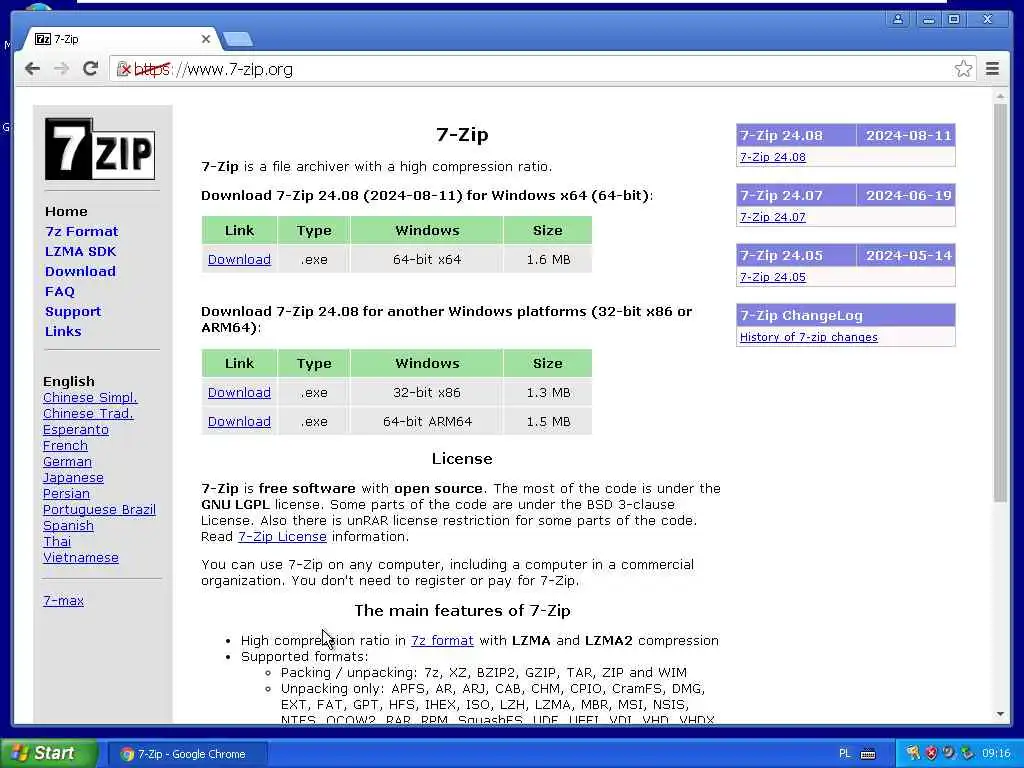Click the 64-bit ARM64 table cell
The image size is (1024, 768).
[427, 421]
